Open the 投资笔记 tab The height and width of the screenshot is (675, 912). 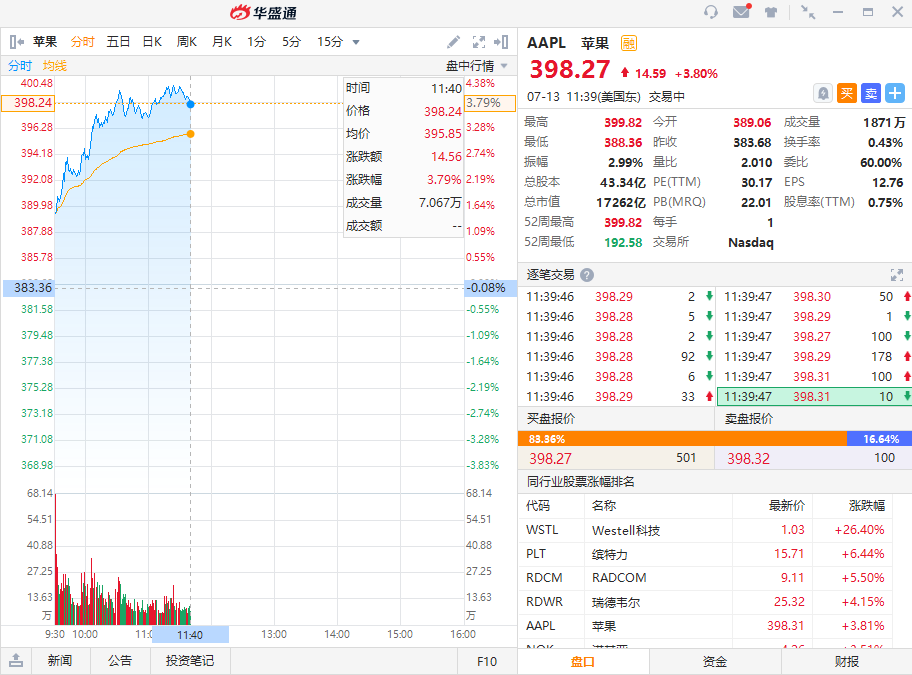(190, 660)
